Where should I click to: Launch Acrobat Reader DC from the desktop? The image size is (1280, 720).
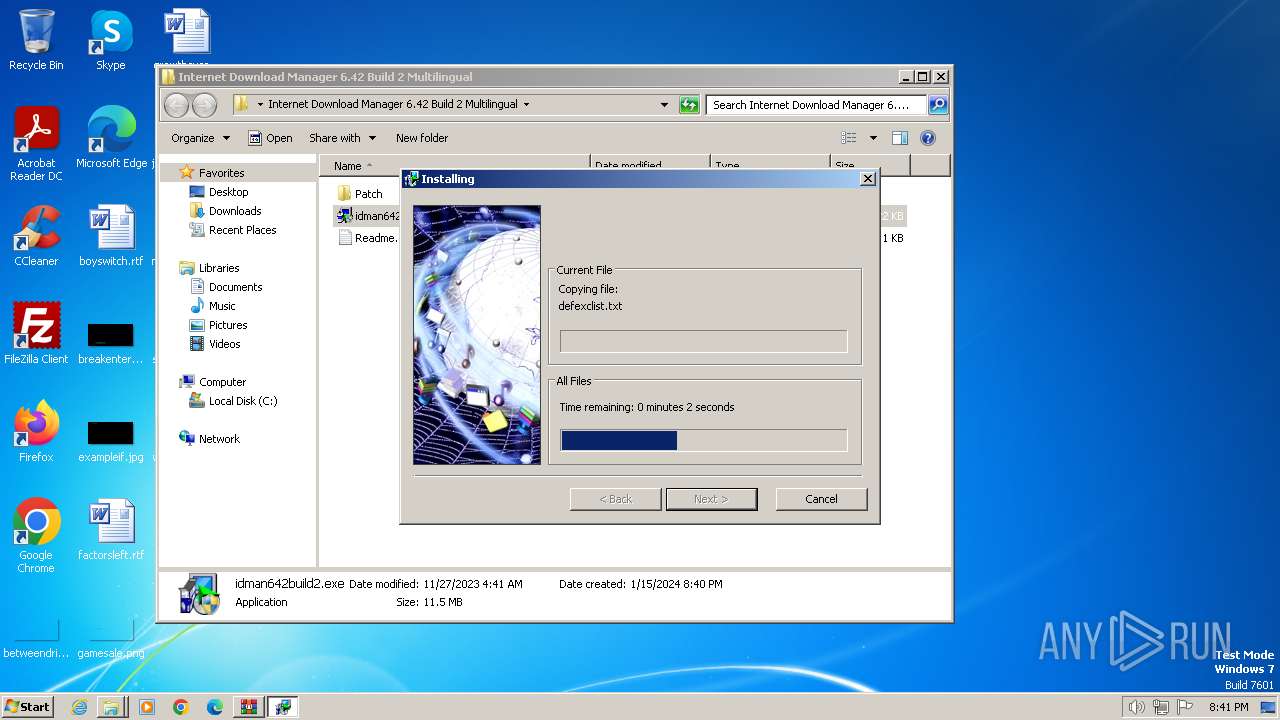point(36,144)
